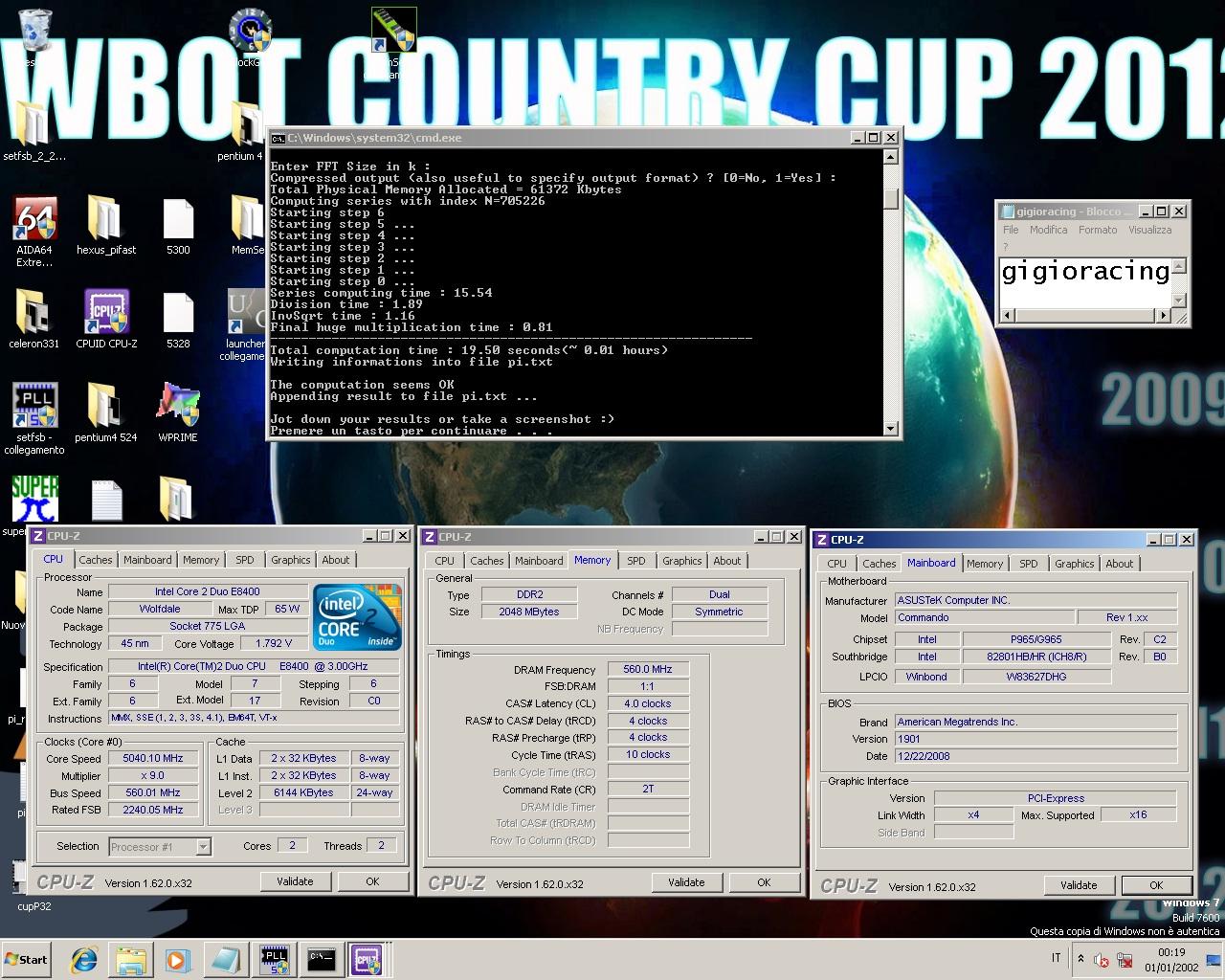
Task: Open CPU tab in Mainboard window
Action: (836, 564)
